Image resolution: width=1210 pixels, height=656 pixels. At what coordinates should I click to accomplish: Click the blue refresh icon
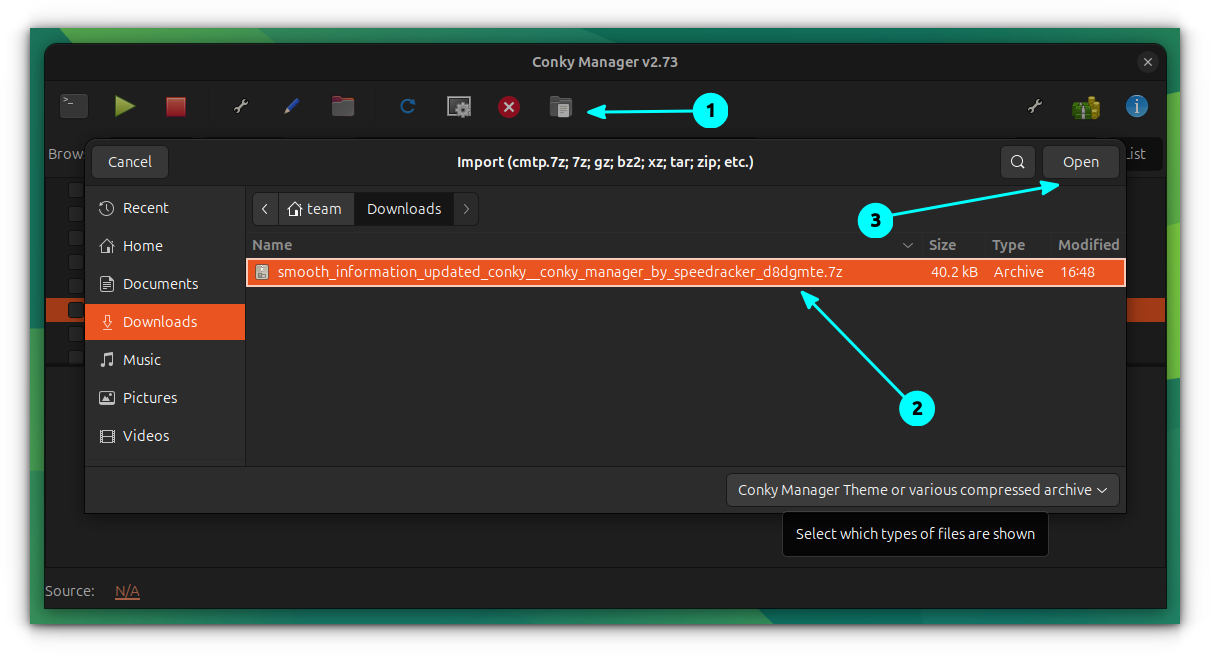click(407, 106)
